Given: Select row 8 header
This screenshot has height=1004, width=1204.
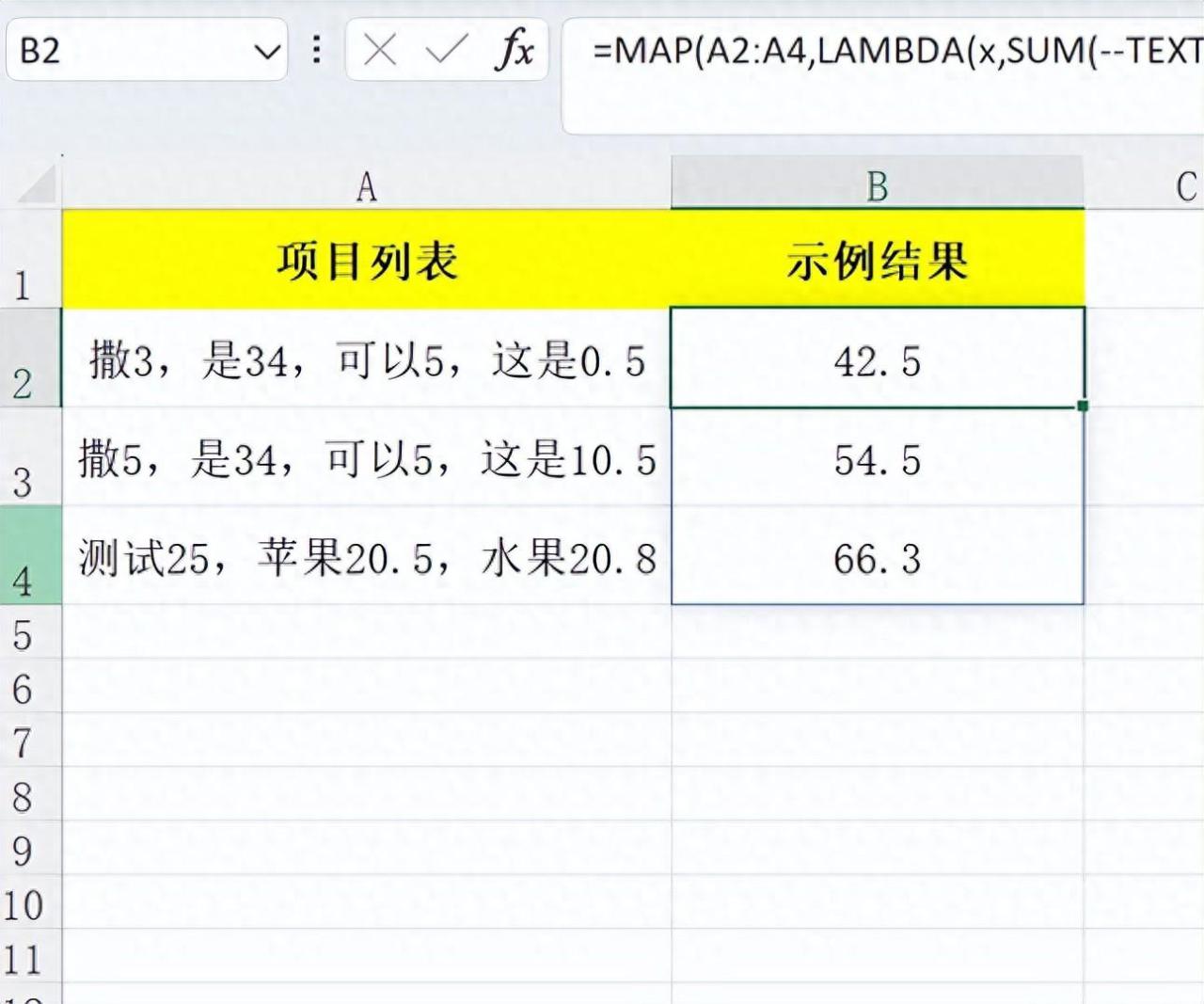Looking at the screenshot, I should point(30,793).
